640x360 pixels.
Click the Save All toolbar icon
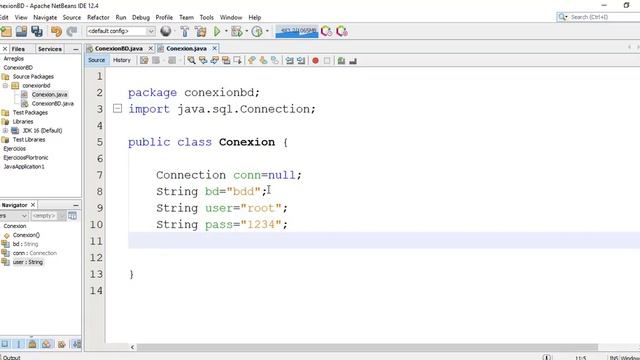pyautogui.click(x=37, y=31)
